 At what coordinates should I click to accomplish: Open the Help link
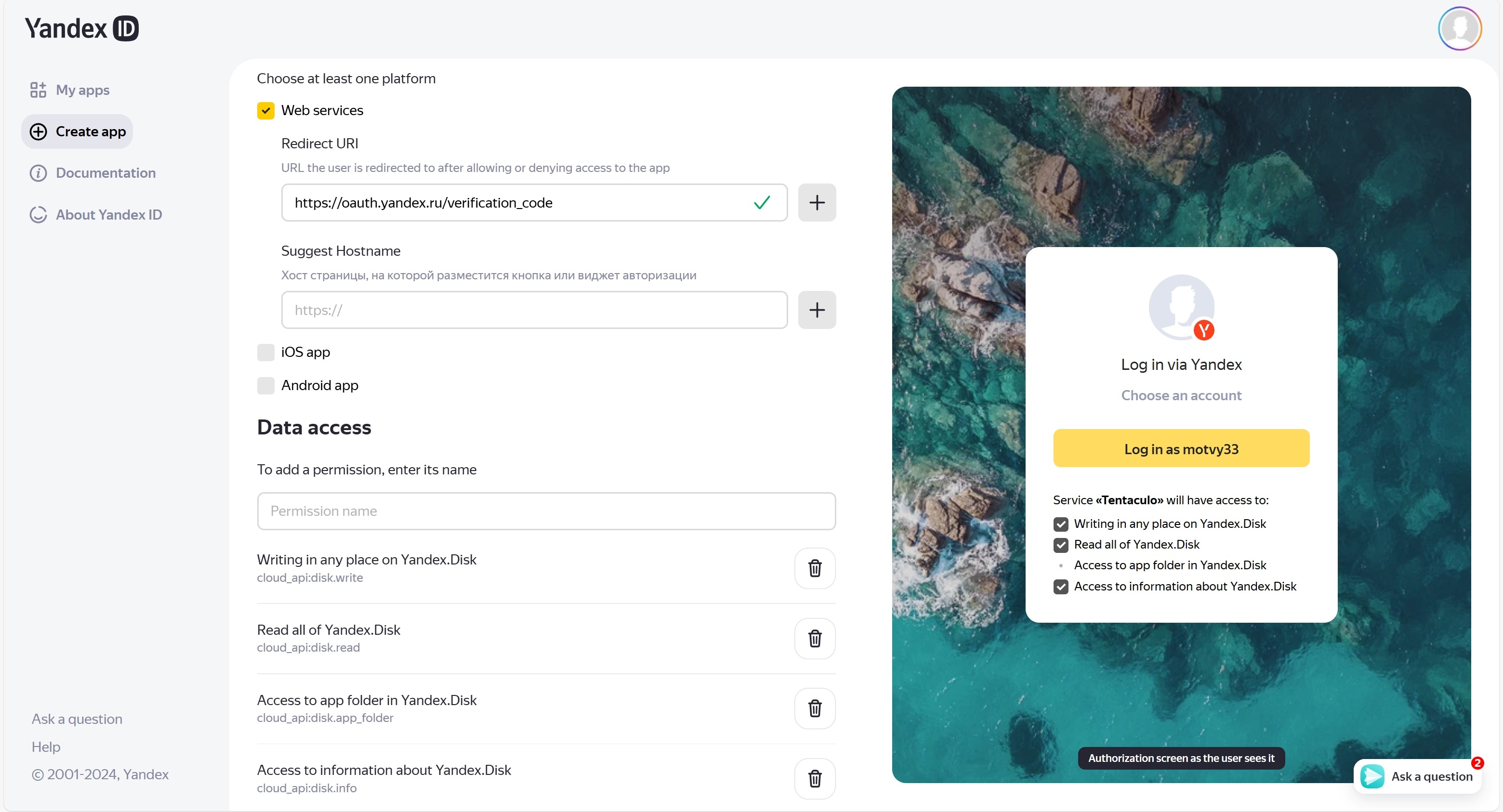pyautogui.click(x=46, y=747)
